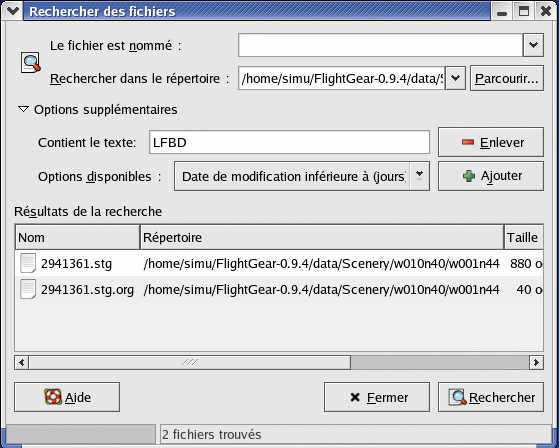Open the window menu arrow in title bar
This screenshot has height=448, width=559.
[12, 11]
